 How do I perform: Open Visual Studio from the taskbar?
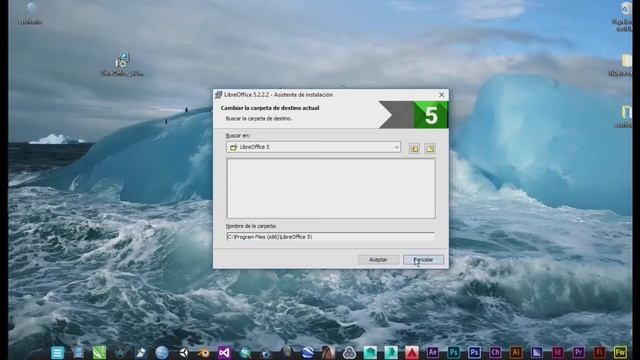tap(224, 352)
